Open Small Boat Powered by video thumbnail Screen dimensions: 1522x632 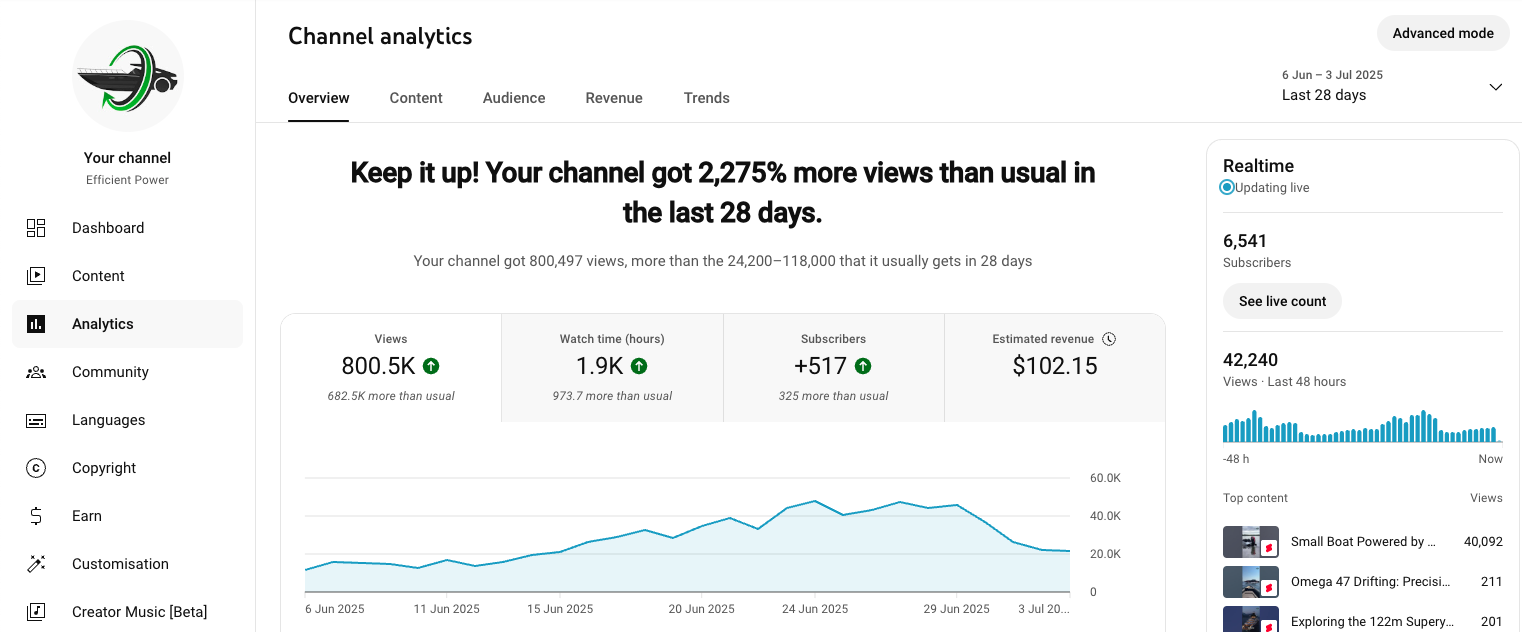point(1250,542)
